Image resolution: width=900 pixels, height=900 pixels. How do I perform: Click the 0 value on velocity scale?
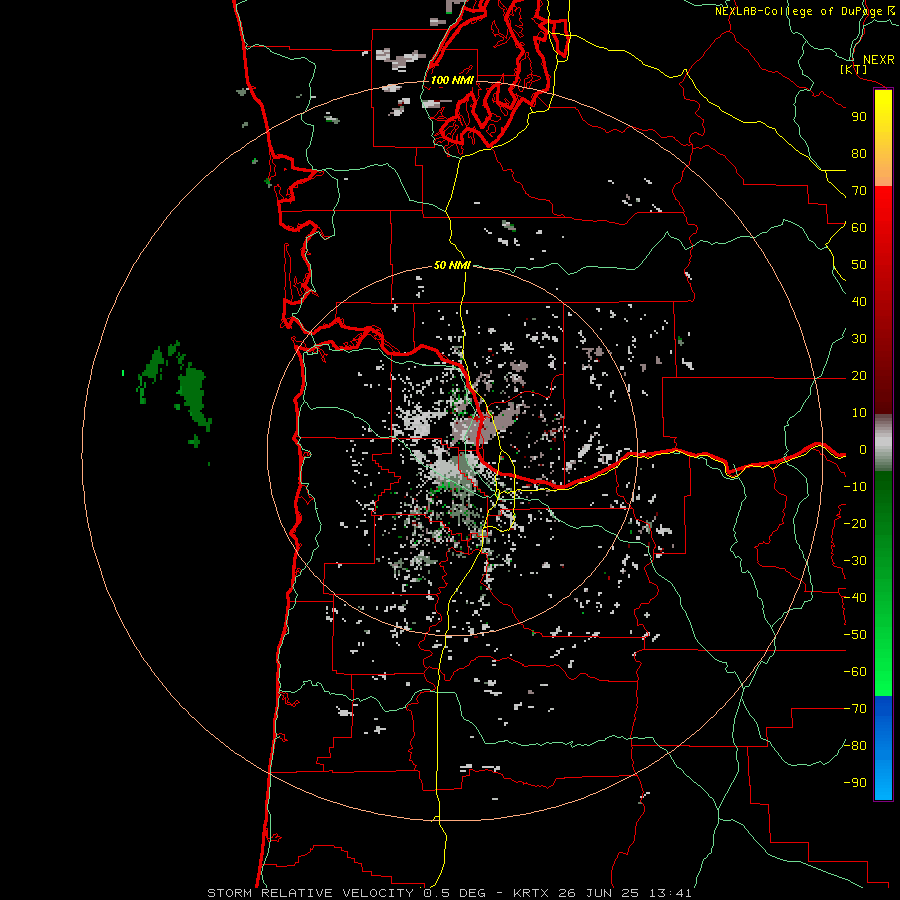tap(863, 450)
